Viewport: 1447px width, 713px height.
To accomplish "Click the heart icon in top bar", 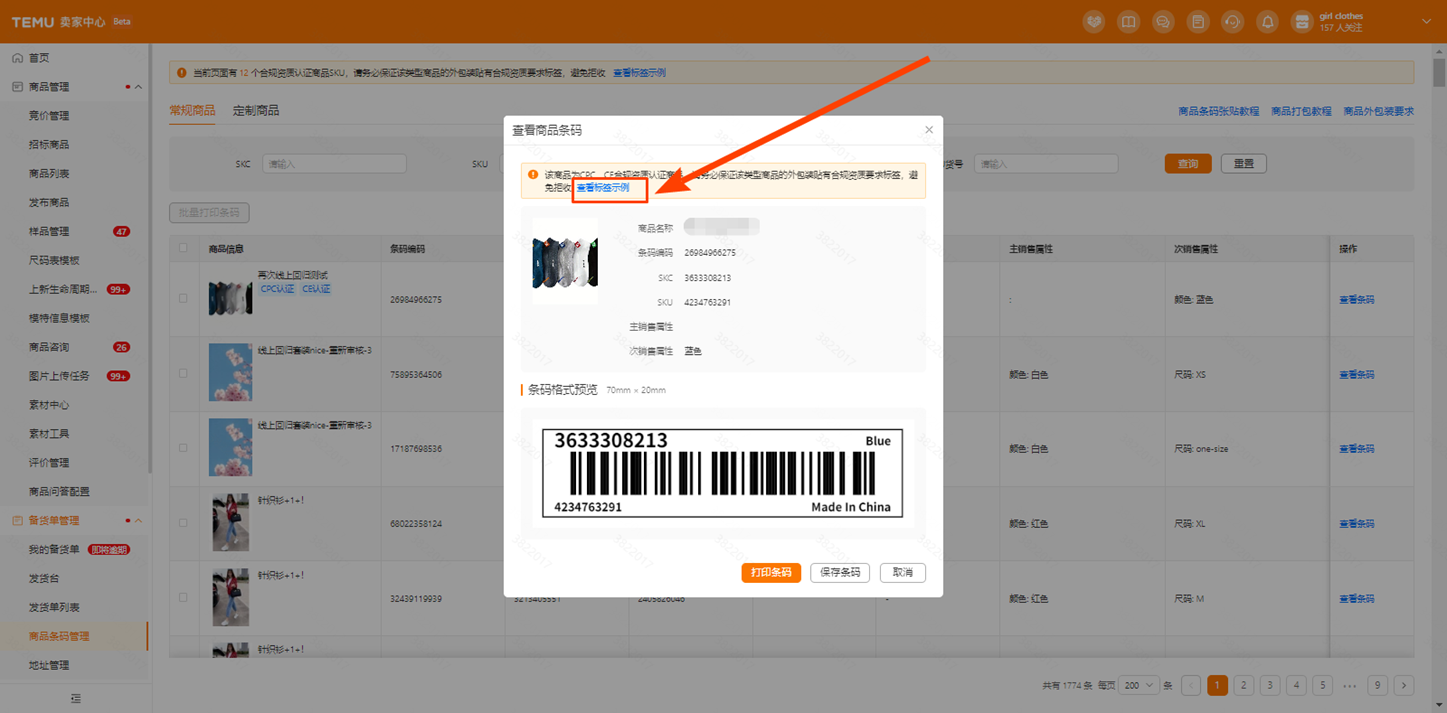I will [x=1094, y=22].
